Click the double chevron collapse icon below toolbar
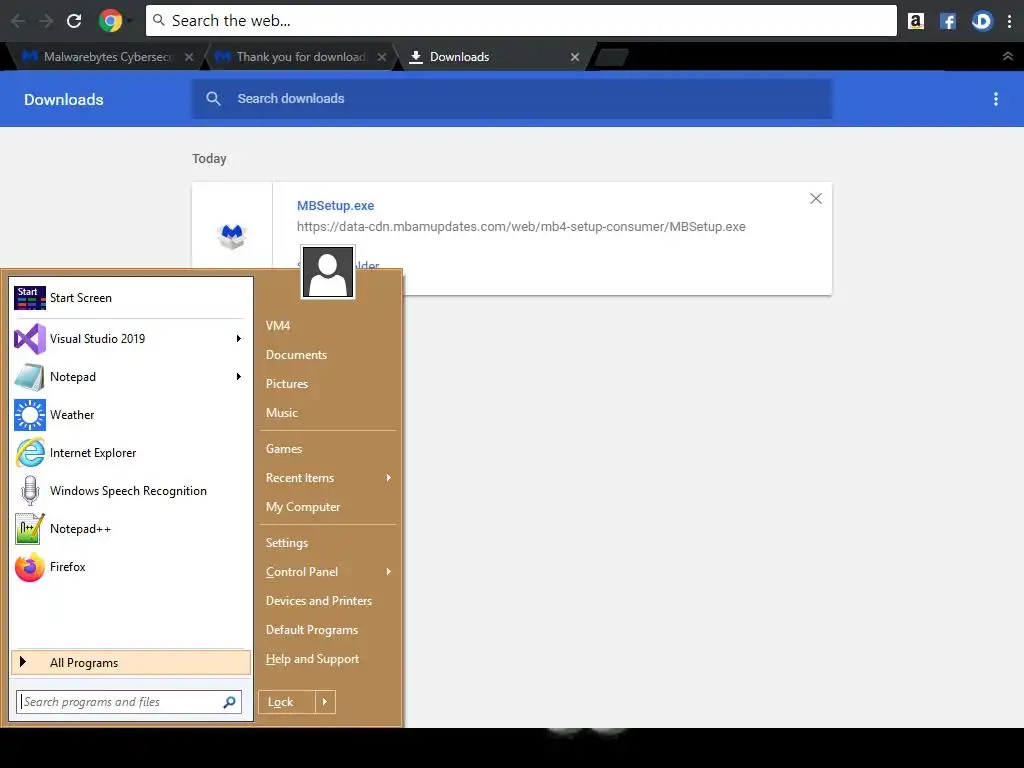The image size is (1024, 768). tap(1008, 56)
